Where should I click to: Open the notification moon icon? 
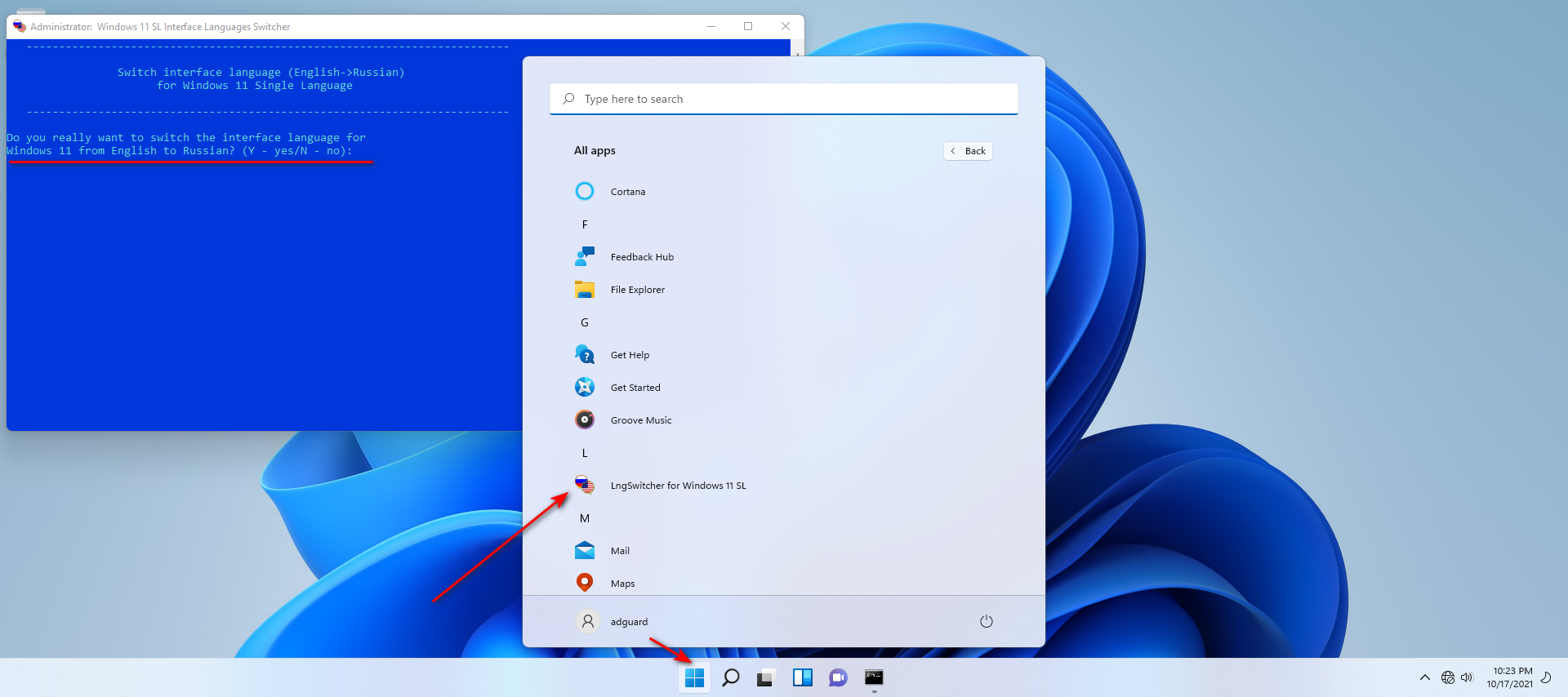click(x=1546, y=677)
